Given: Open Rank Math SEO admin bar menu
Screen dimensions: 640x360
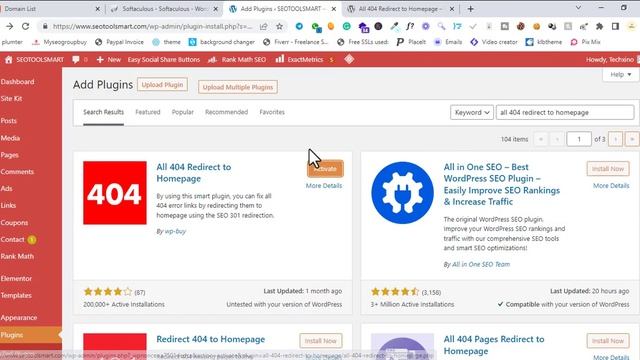Looking at the screenshot, I should pos(237,60).
